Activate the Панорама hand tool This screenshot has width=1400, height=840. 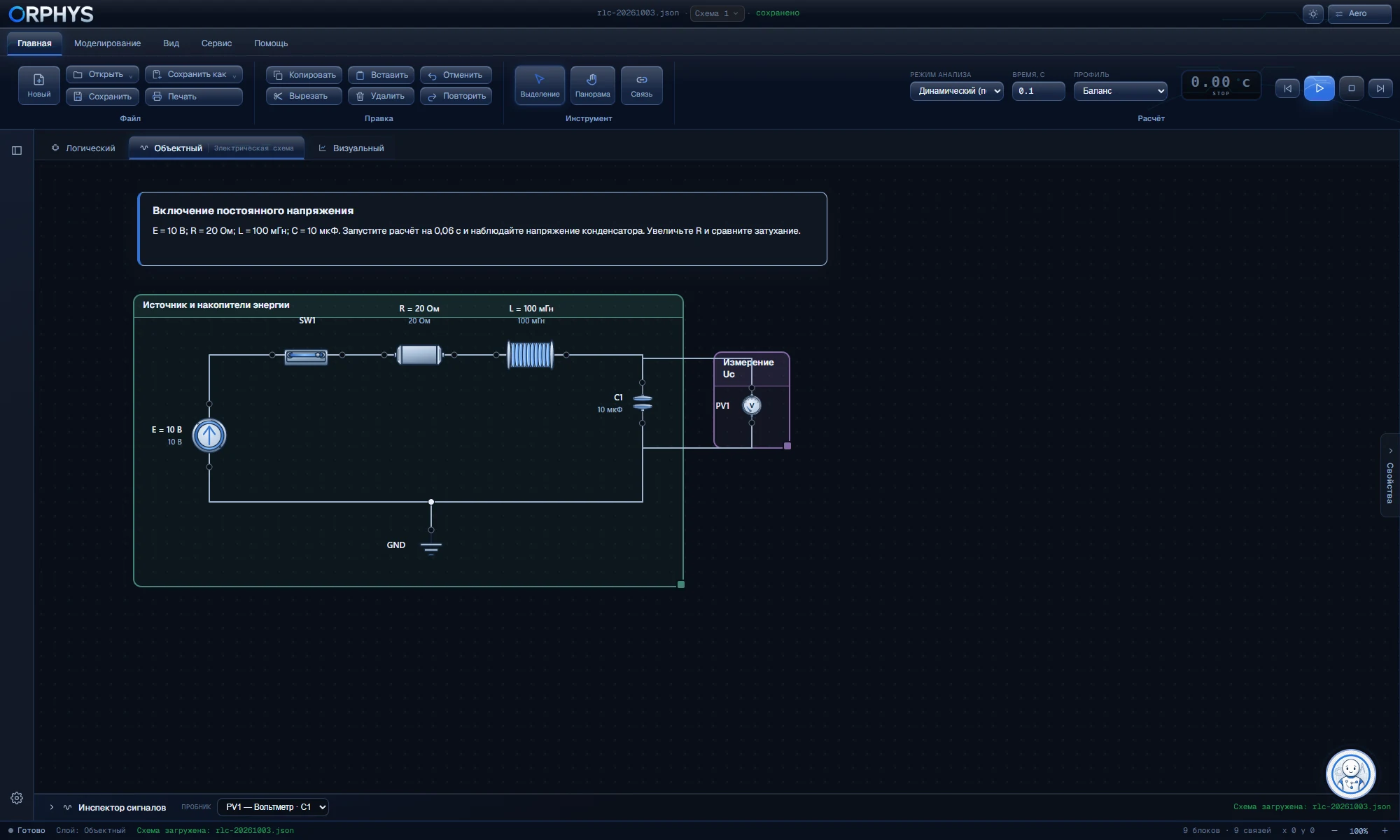pos(592,85)
